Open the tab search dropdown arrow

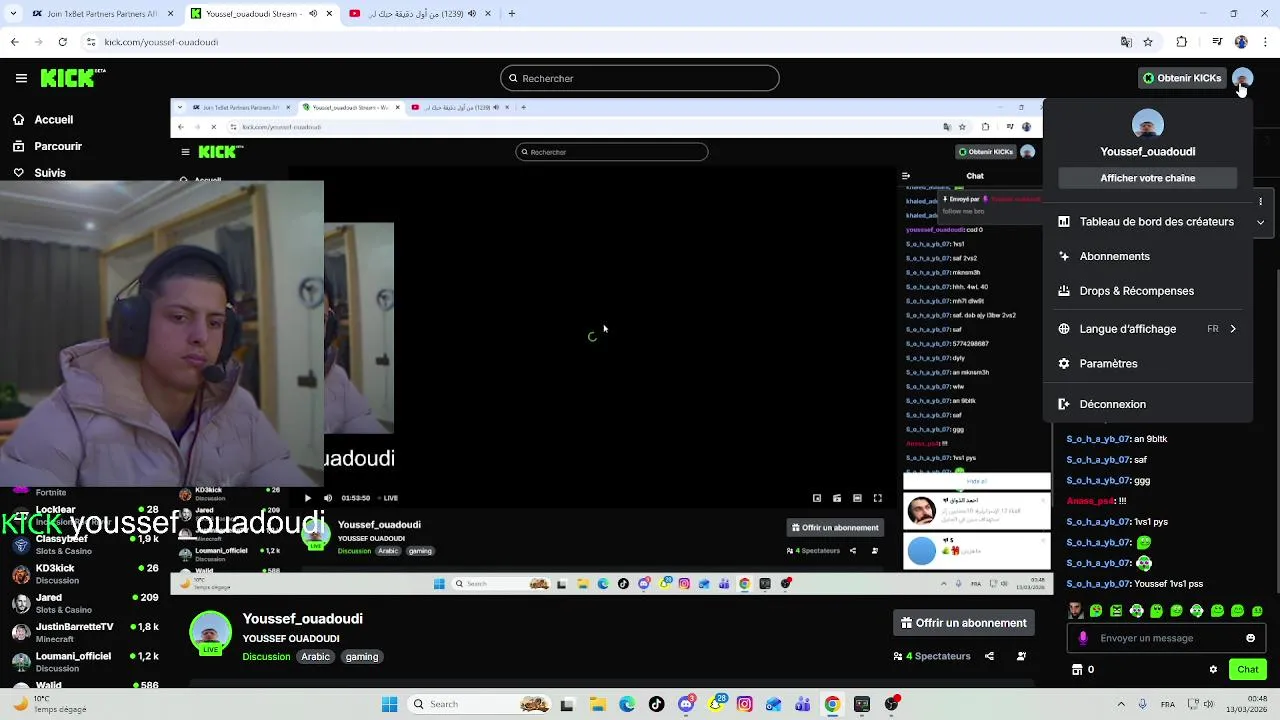(14, 14)
